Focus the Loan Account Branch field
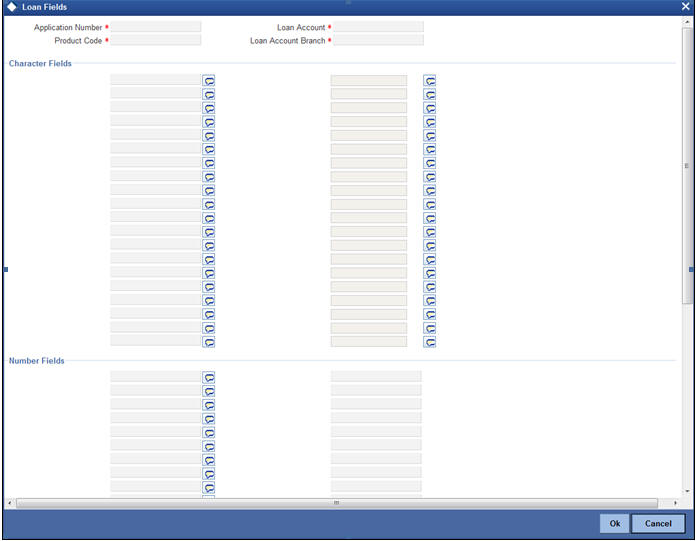The width and height of the screenshot is (696, 541). [x=379, y=40]
